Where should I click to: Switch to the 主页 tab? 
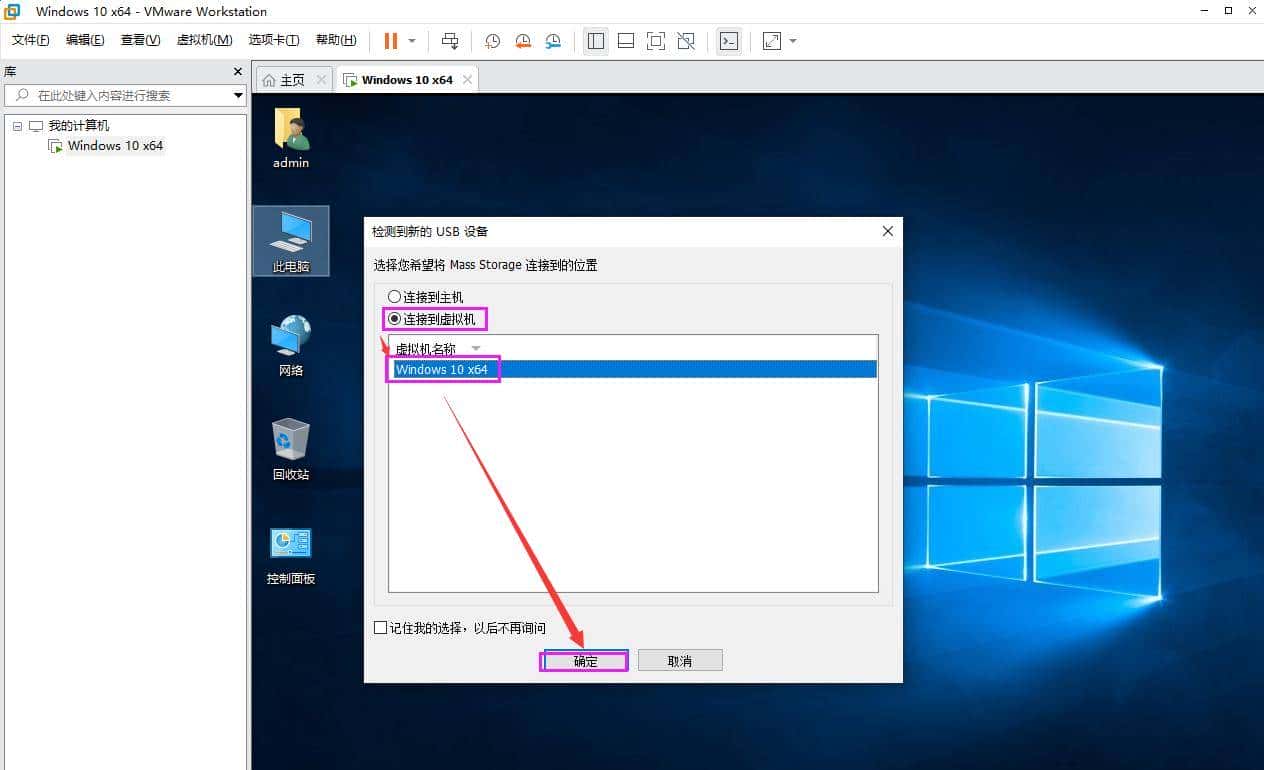tap(292, 78)
